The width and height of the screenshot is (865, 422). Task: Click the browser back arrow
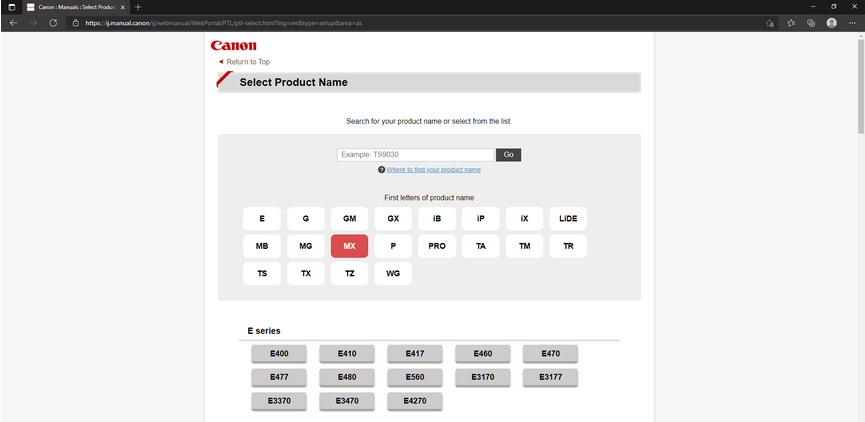coord(13,22)
